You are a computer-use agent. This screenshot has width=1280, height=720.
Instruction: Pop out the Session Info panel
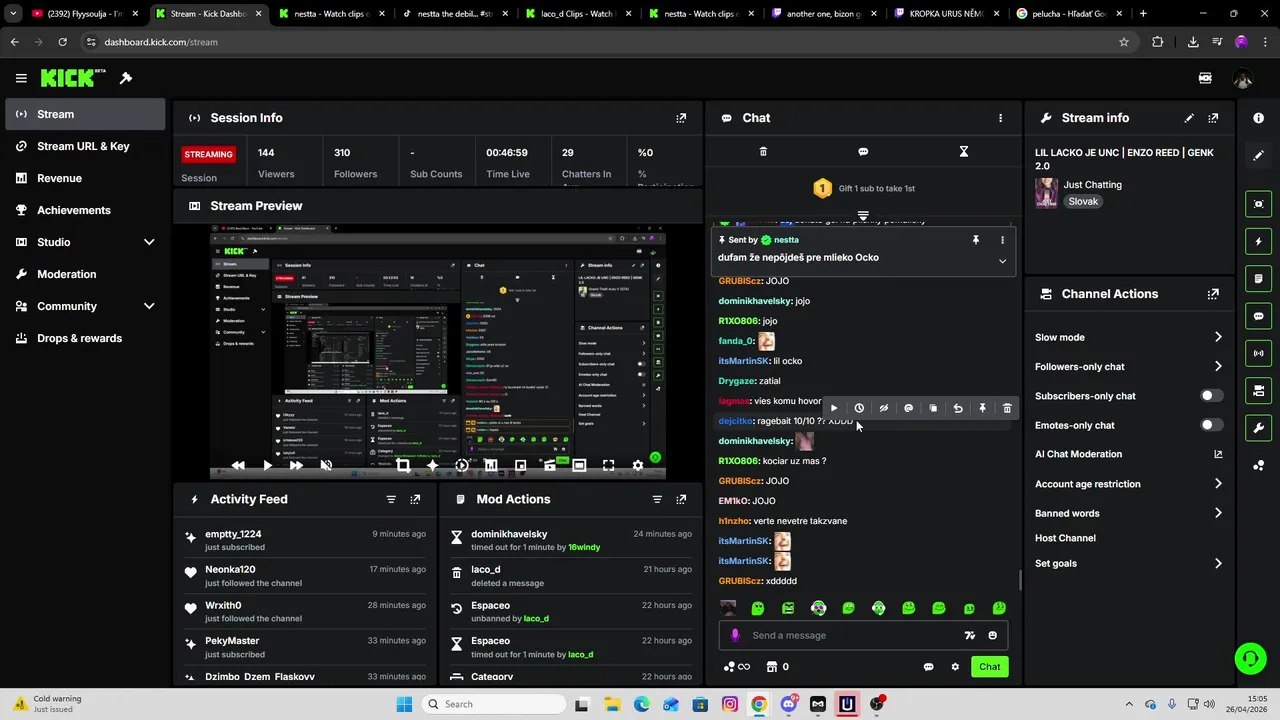click(x=681, y=118)
